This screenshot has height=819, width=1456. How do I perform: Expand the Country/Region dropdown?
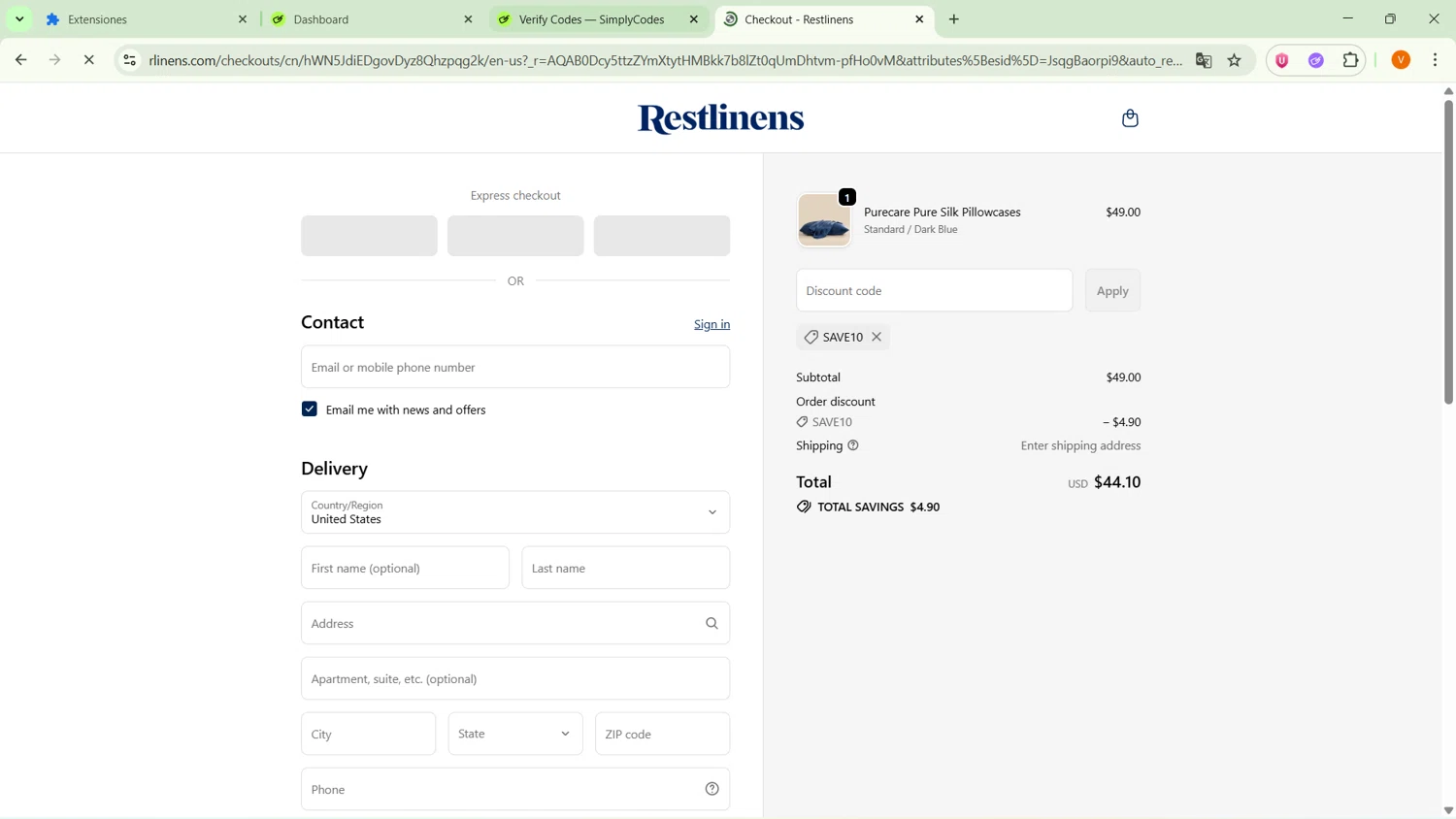[x=515, y=512]
